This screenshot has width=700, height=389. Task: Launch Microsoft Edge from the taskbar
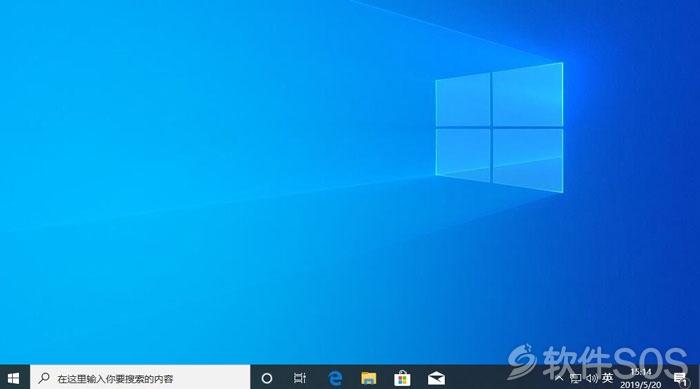335,378
